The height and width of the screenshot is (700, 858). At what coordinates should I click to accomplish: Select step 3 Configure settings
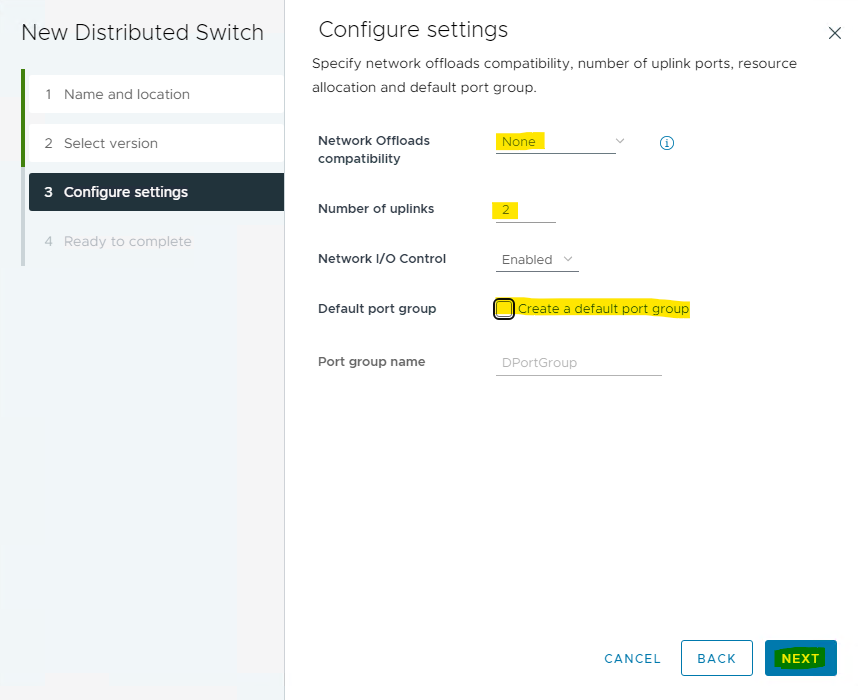[126, 192]
